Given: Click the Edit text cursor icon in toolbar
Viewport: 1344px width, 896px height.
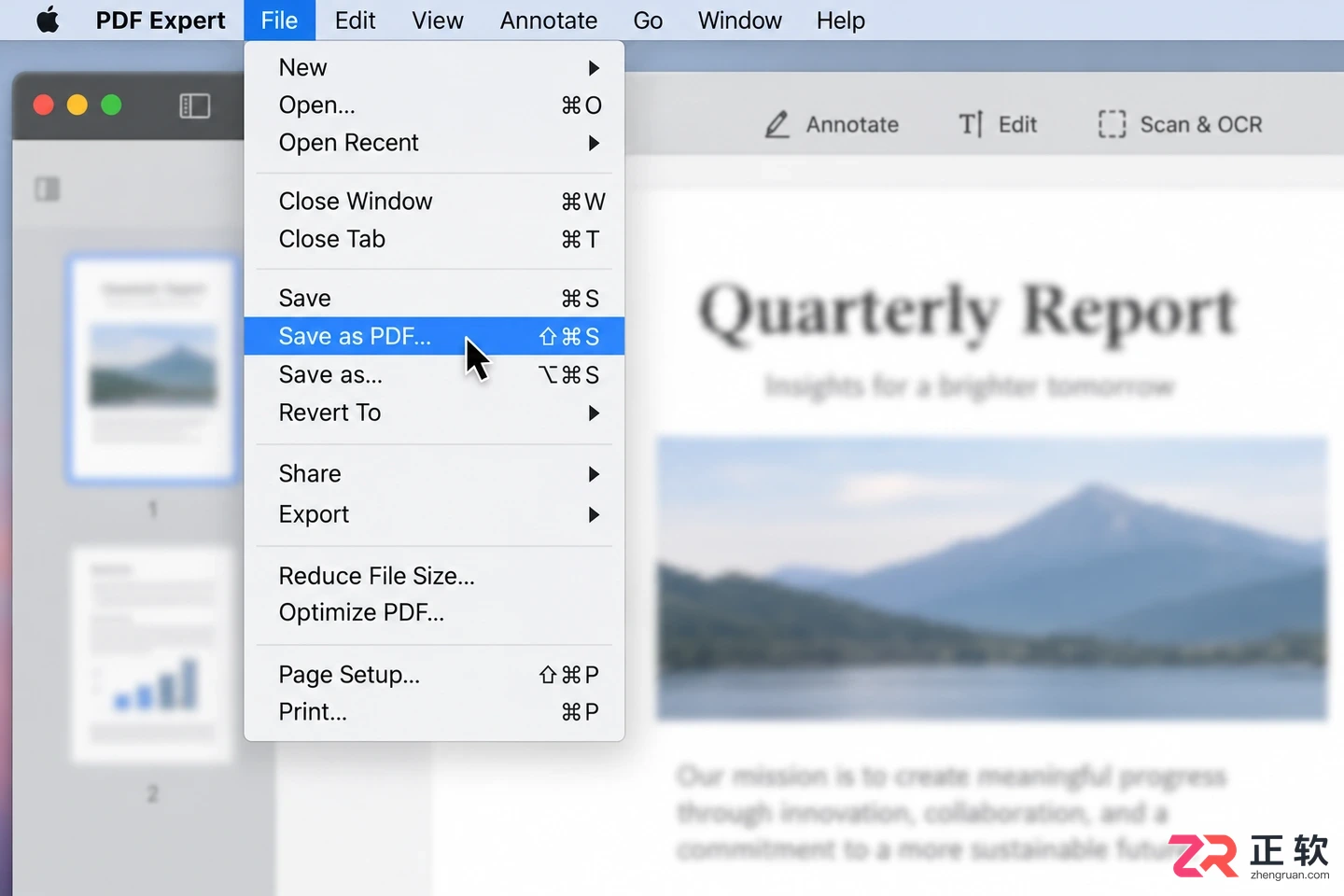Looking at the screenshot, I should tap(971, 124).
